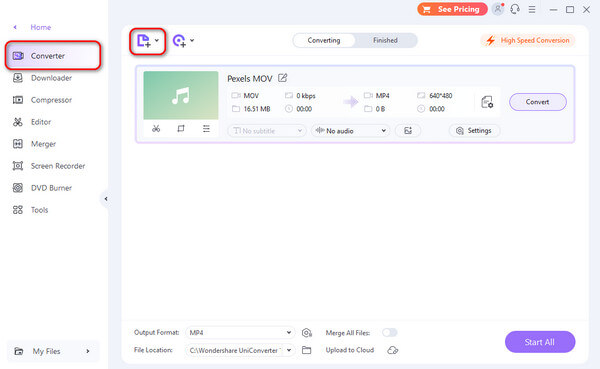This screenshot has height=369, width=600.
Task: Click the 640*480 output resolution
Action: pos(440,96)
